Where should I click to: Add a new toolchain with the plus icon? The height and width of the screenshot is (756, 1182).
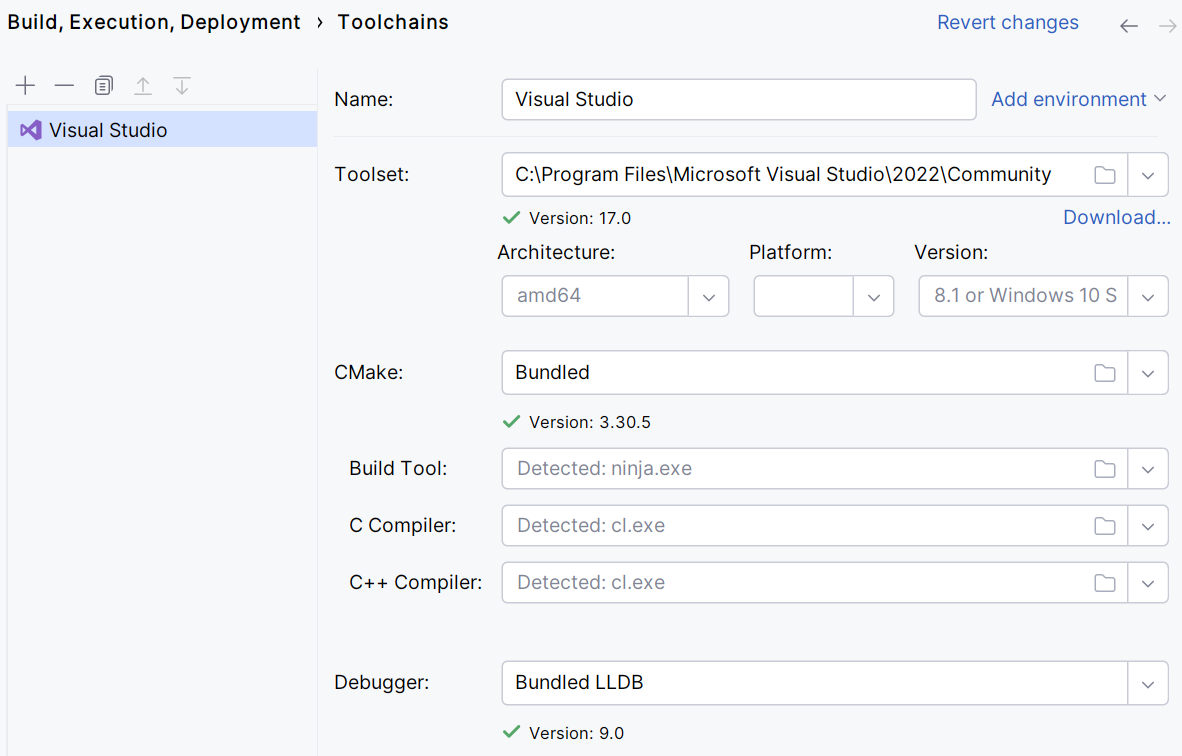click(25, 86)
